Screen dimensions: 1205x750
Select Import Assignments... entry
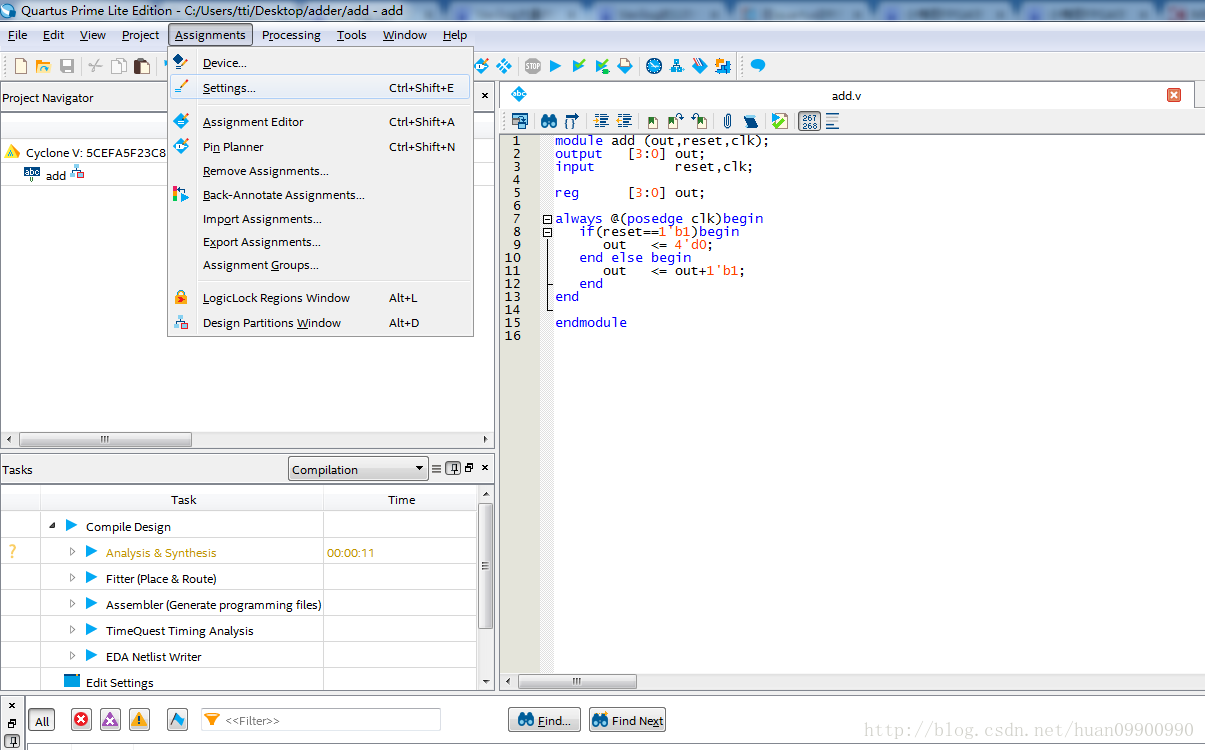(320, 219)
